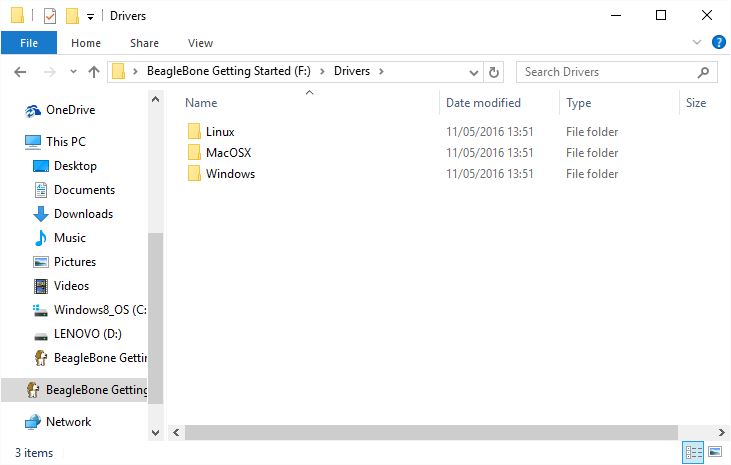This screenshot has height=465, width=731.
Task: Click the Up one level arrow
Action: coord(94,72)
